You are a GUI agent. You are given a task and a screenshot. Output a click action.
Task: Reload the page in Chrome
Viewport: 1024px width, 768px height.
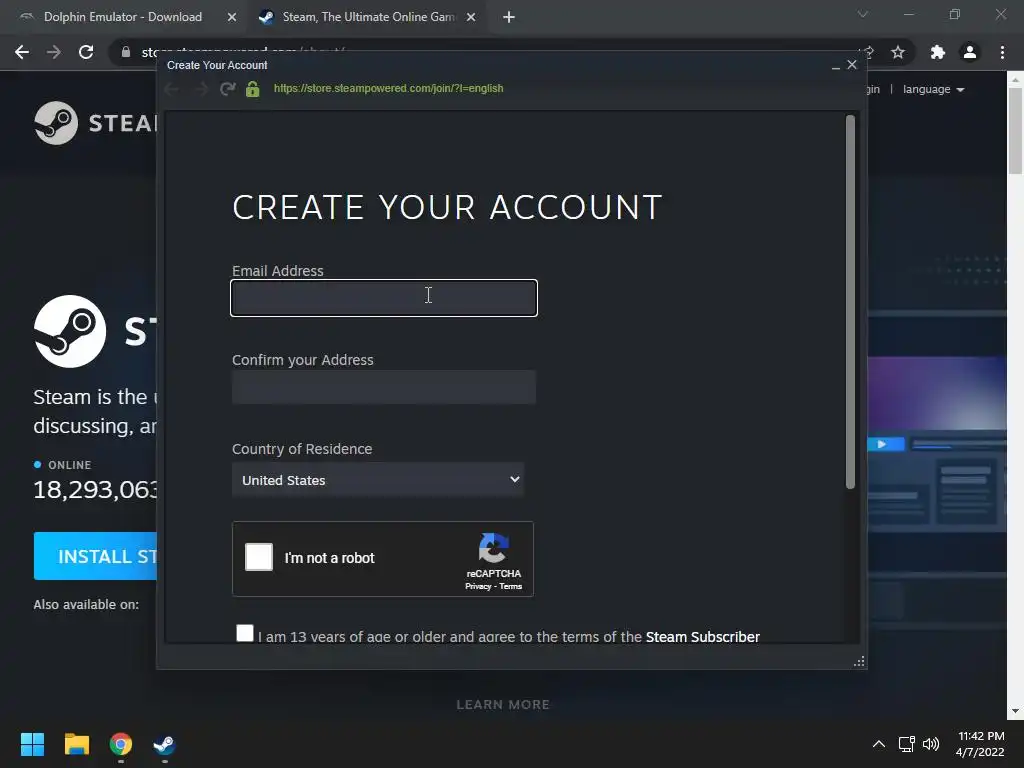click(86, 52)
